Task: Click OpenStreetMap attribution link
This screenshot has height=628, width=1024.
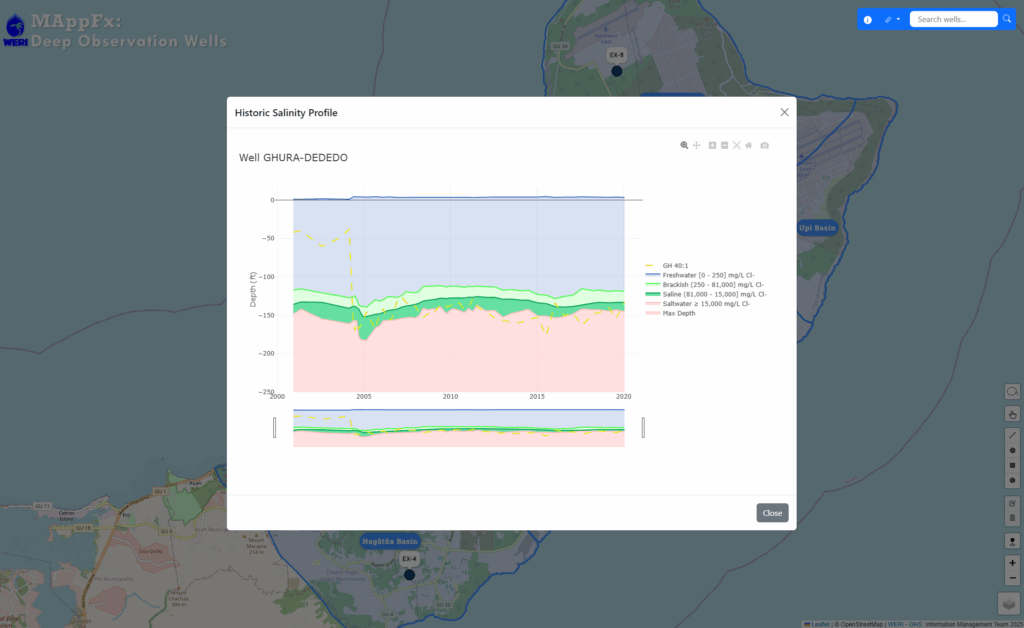Action: pos(860,624)
